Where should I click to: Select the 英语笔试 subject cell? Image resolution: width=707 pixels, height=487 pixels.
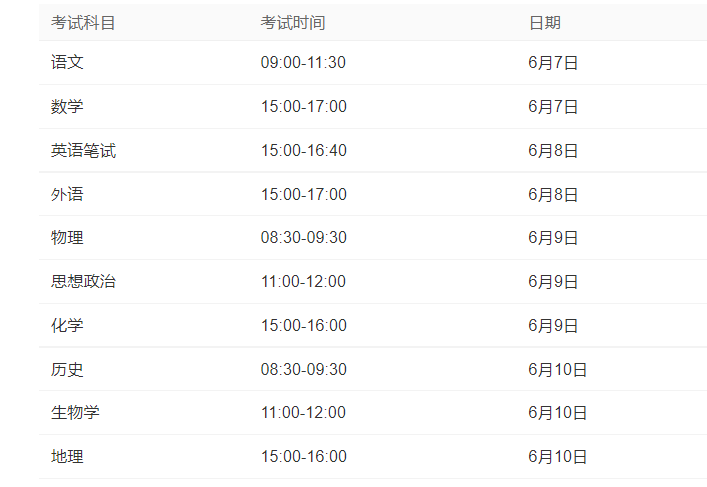83,150
